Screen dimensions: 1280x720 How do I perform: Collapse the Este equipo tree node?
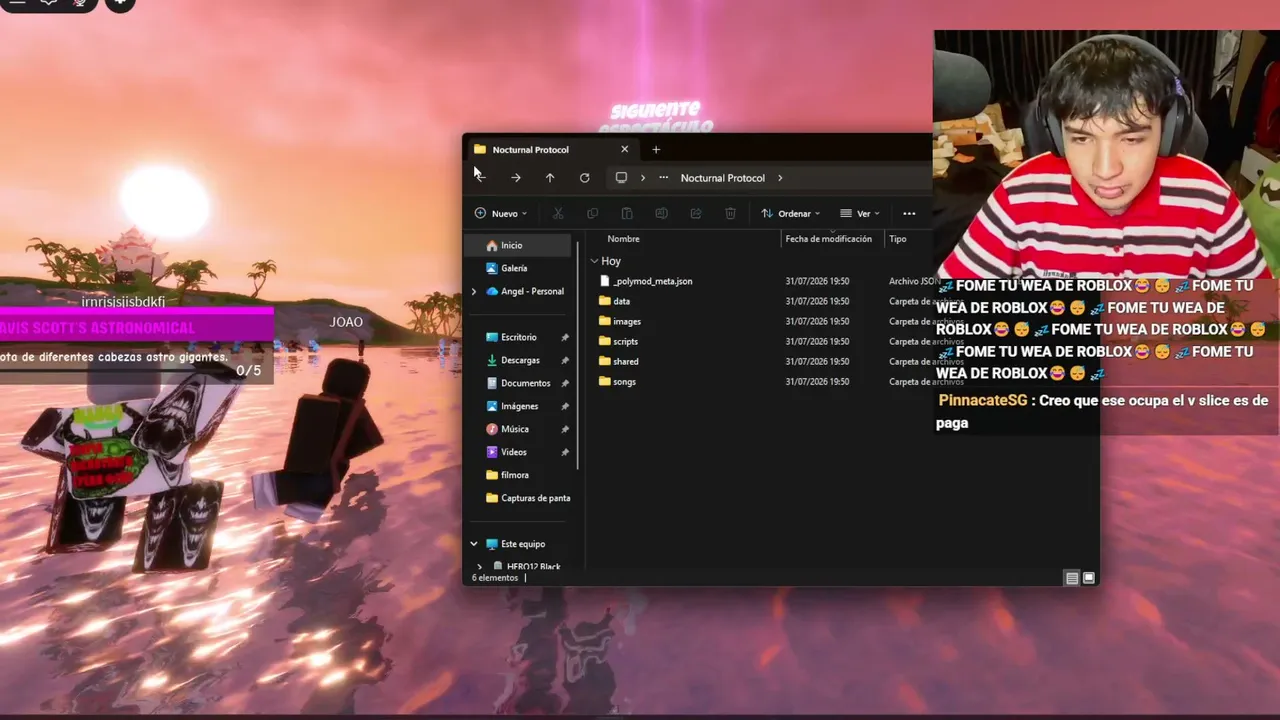click(x=474, y=544)
